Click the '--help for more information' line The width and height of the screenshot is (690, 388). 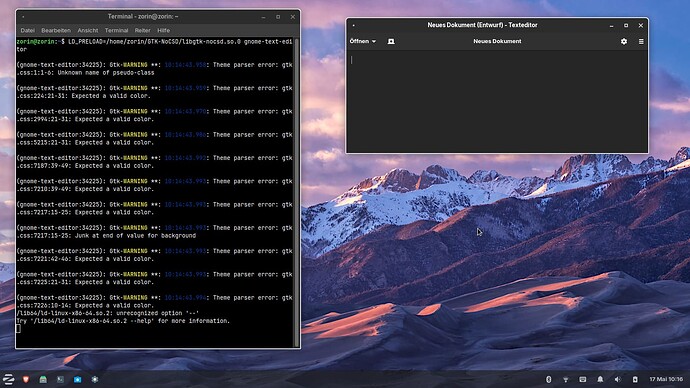coord(123,321)
